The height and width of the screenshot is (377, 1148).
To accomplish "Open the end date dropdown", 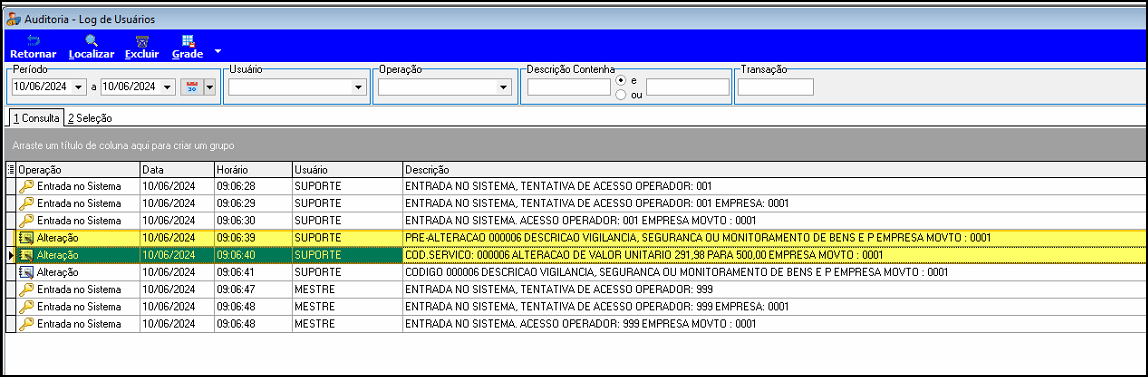I will 168,87.
